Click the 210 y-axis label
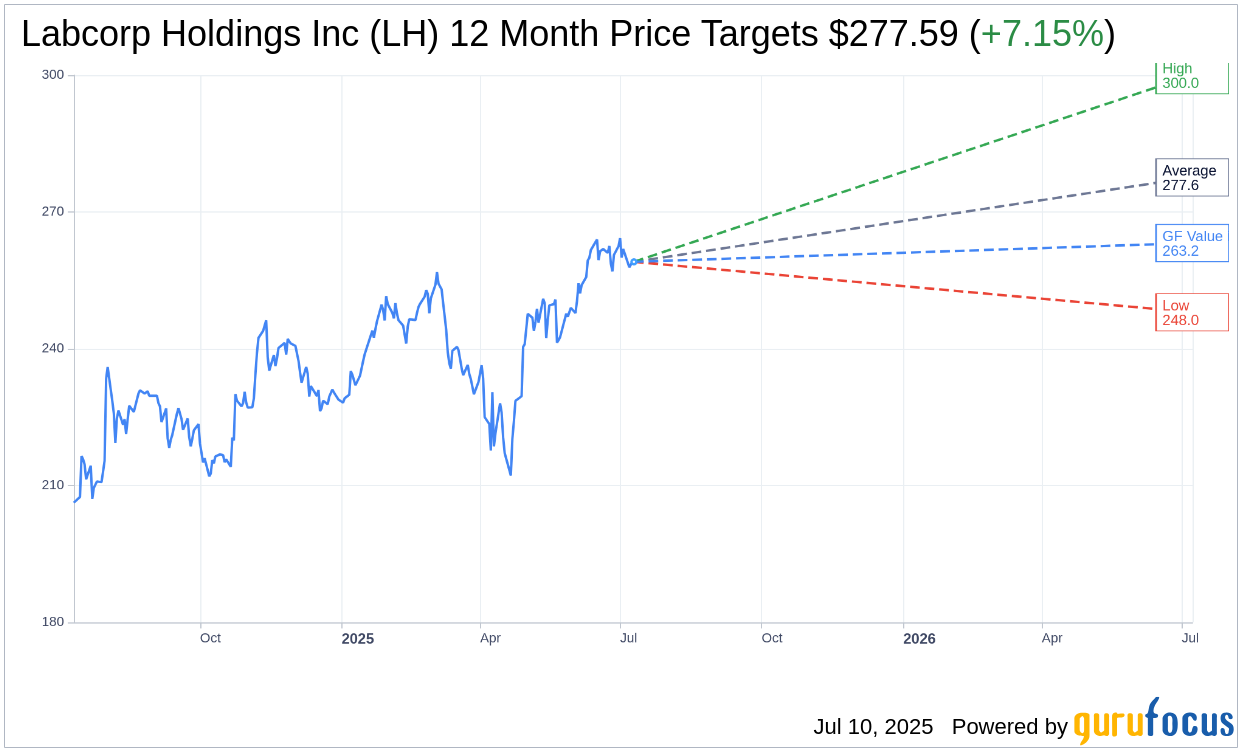This screenshot has width=1242, height=752. 53,485
